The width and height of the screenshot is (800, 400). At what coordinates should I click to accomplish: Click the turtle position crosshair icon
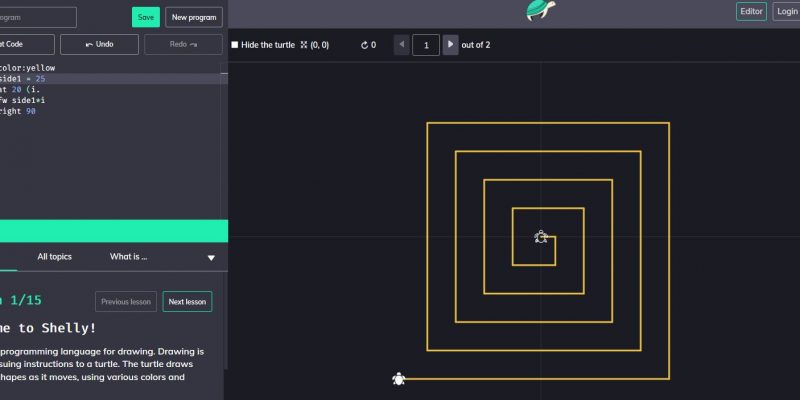304,45
